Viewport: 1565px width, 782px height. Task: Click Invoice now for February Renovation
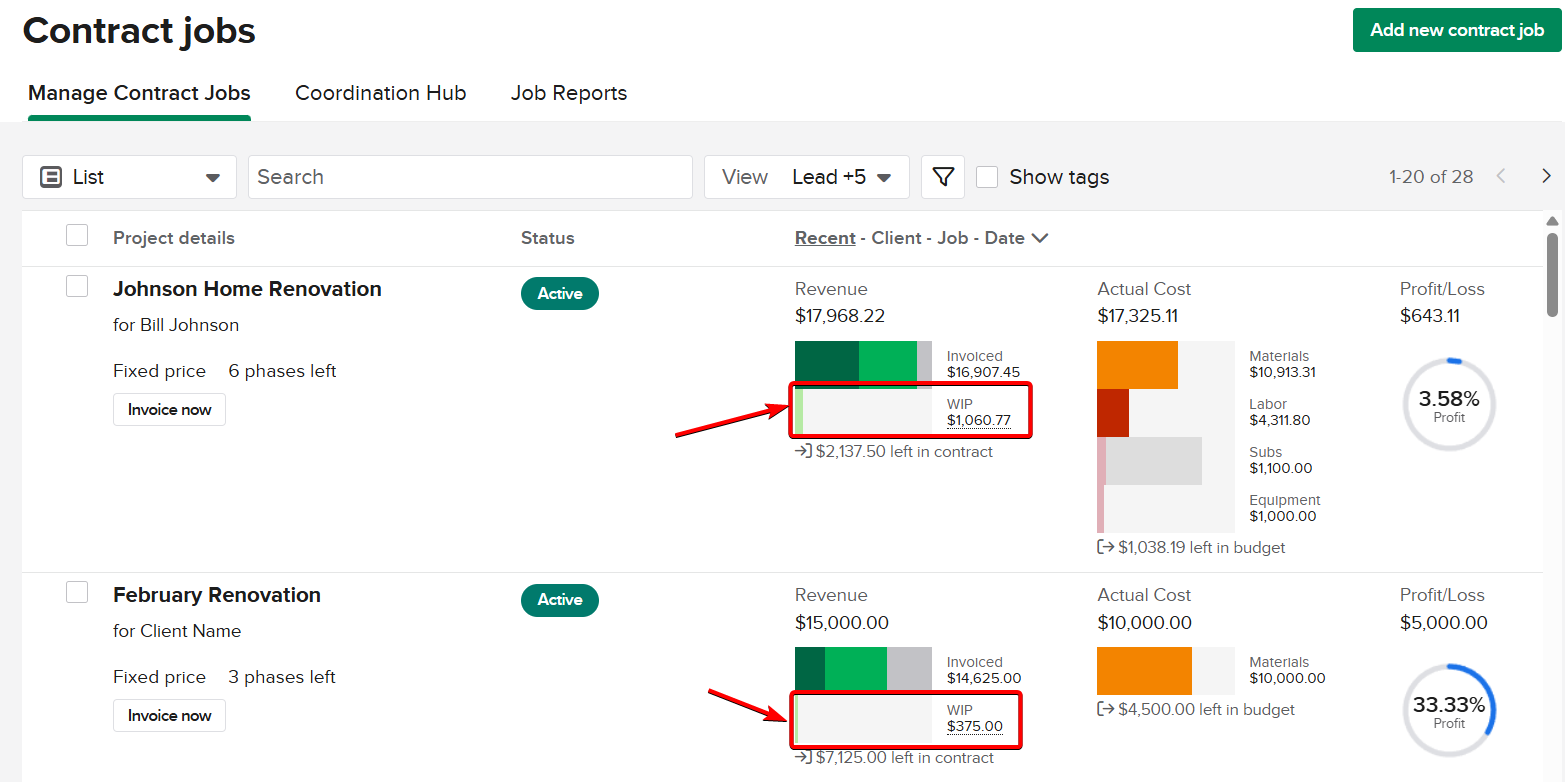tap(169, 716)
